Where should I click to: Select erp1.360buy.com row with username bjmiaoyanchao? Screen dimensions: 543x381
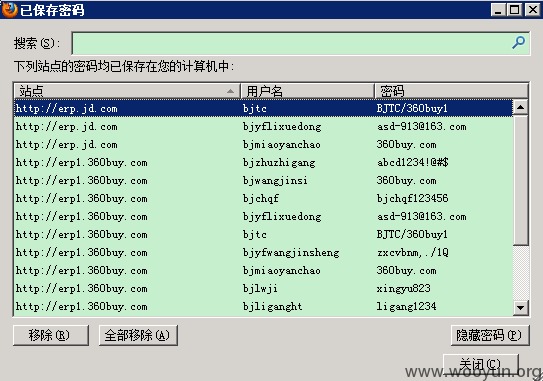click(263, 271)
